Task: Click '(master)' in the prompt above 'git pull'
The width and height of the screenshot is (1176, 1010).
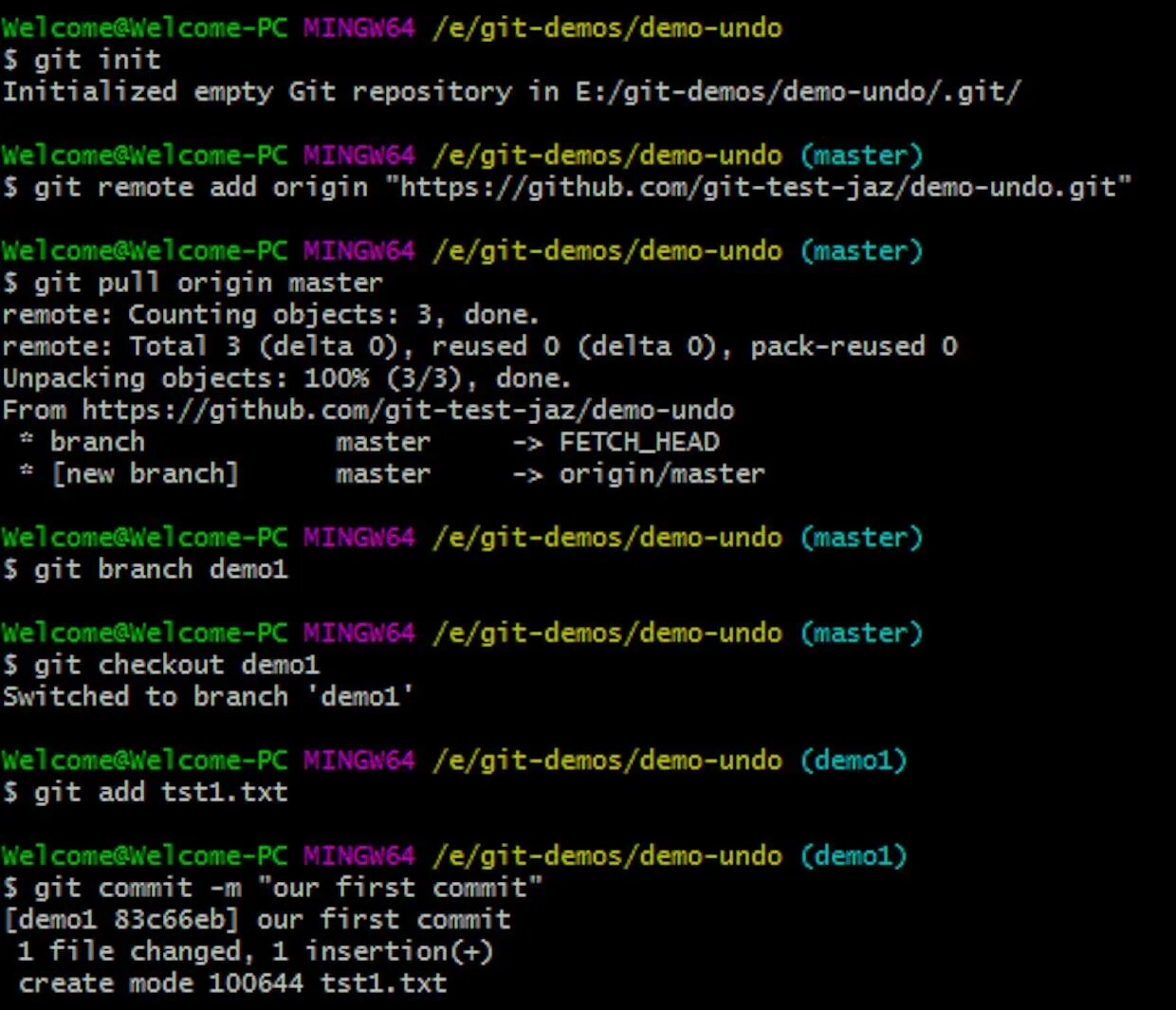Action: (861, 251)
